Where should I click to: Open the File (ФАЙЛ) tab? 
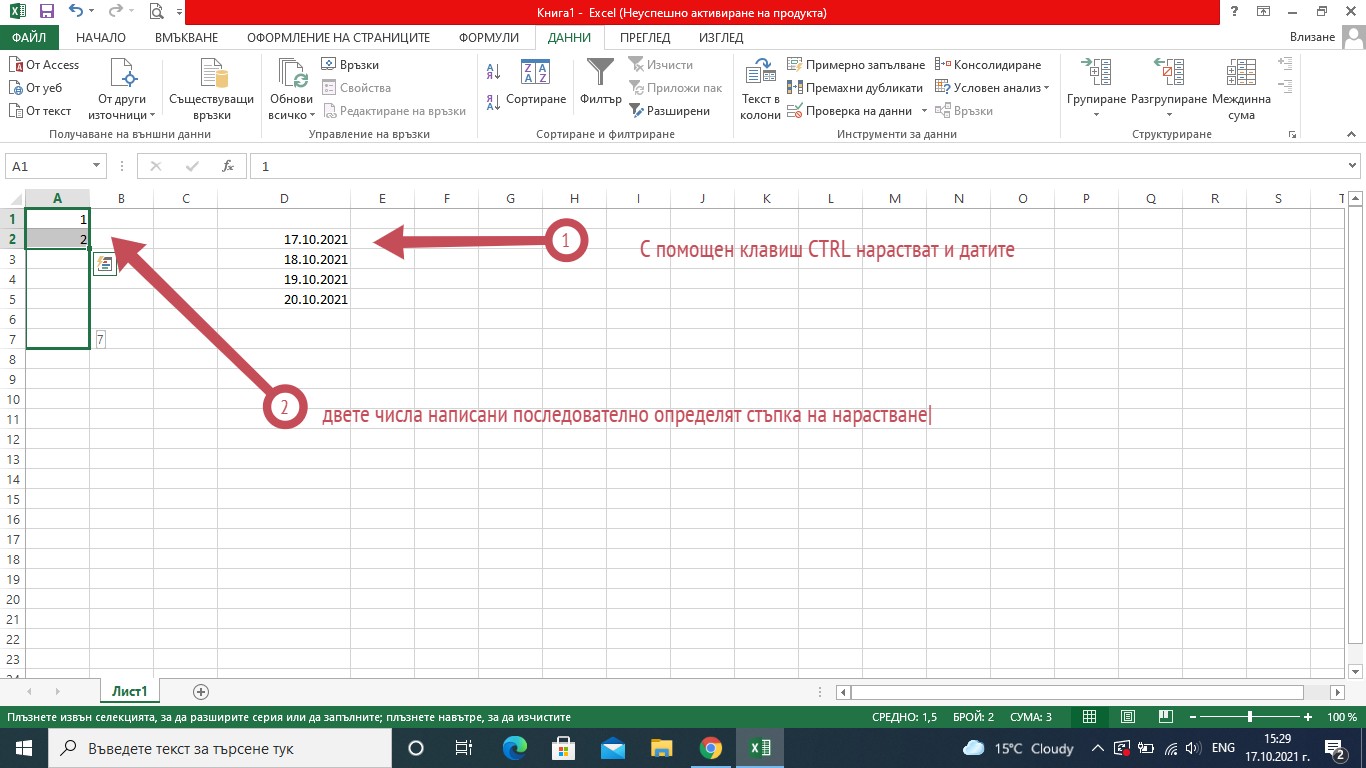29,37
